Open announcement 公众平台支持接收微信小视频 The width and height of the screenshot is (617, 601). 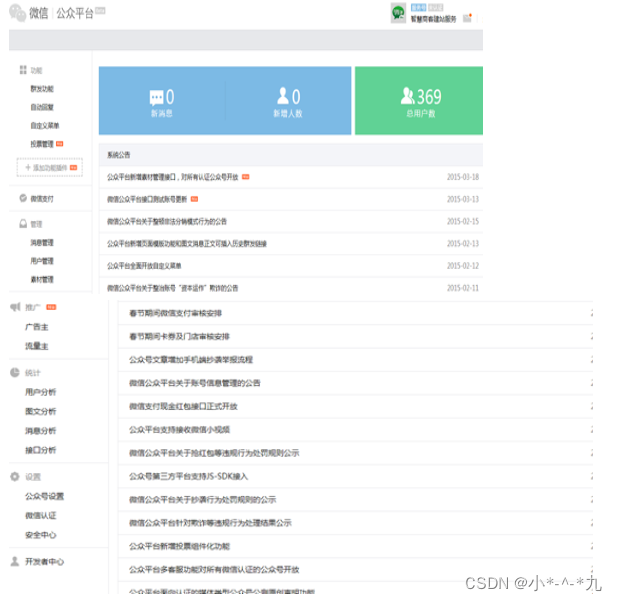(179, 429)
